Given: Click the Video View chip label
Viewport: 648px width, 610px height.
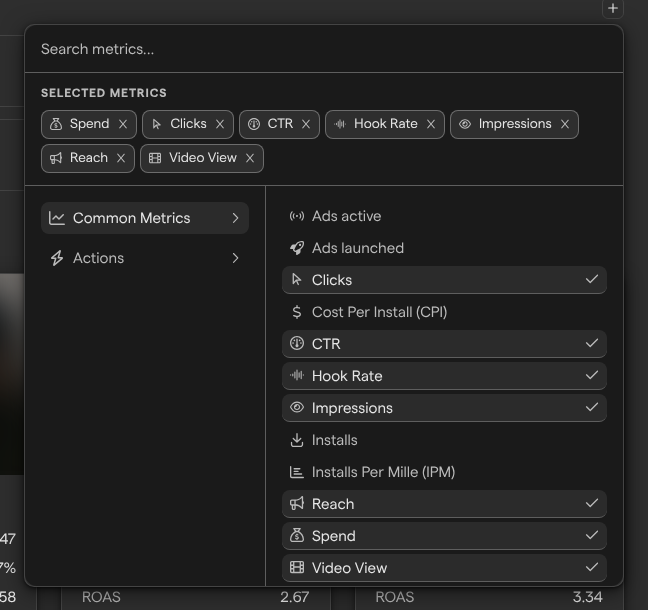Looking at the screenshot, I should (203, 157).
